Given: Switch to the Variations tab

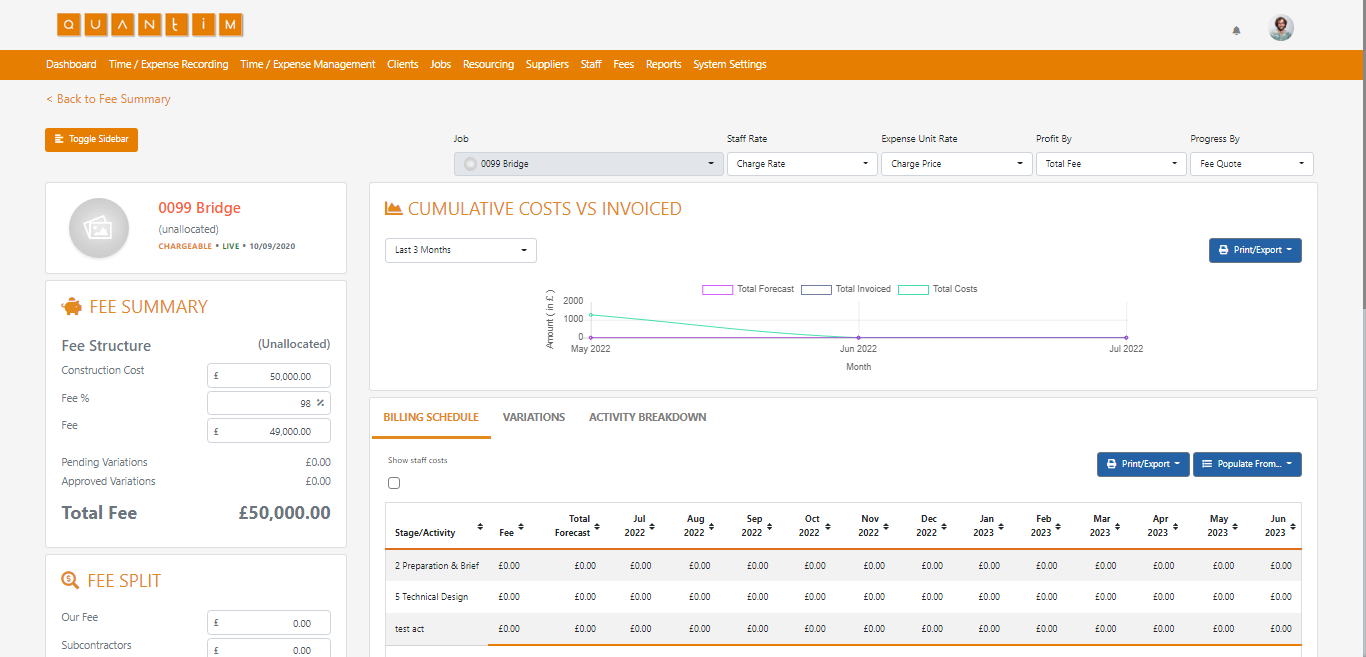Looking at the screenshot, I should (x=534, y=417).
